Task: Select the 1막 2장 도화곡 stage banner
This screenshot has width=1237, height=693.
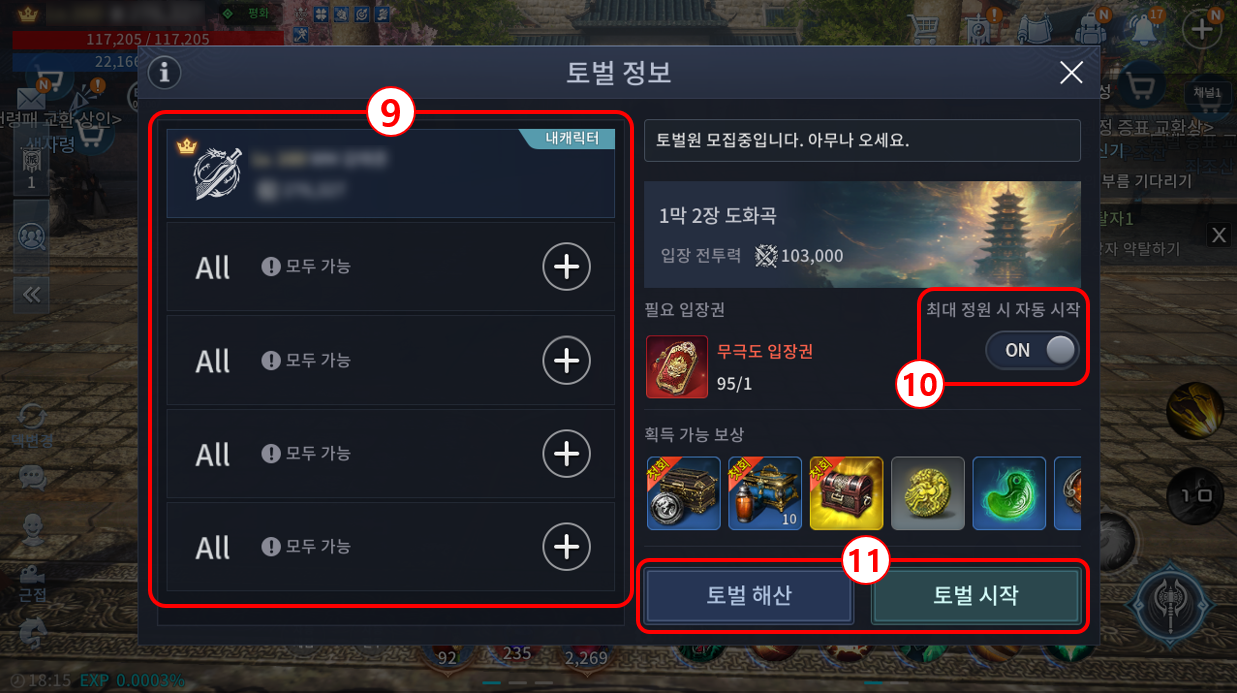Action: (862, 234)
